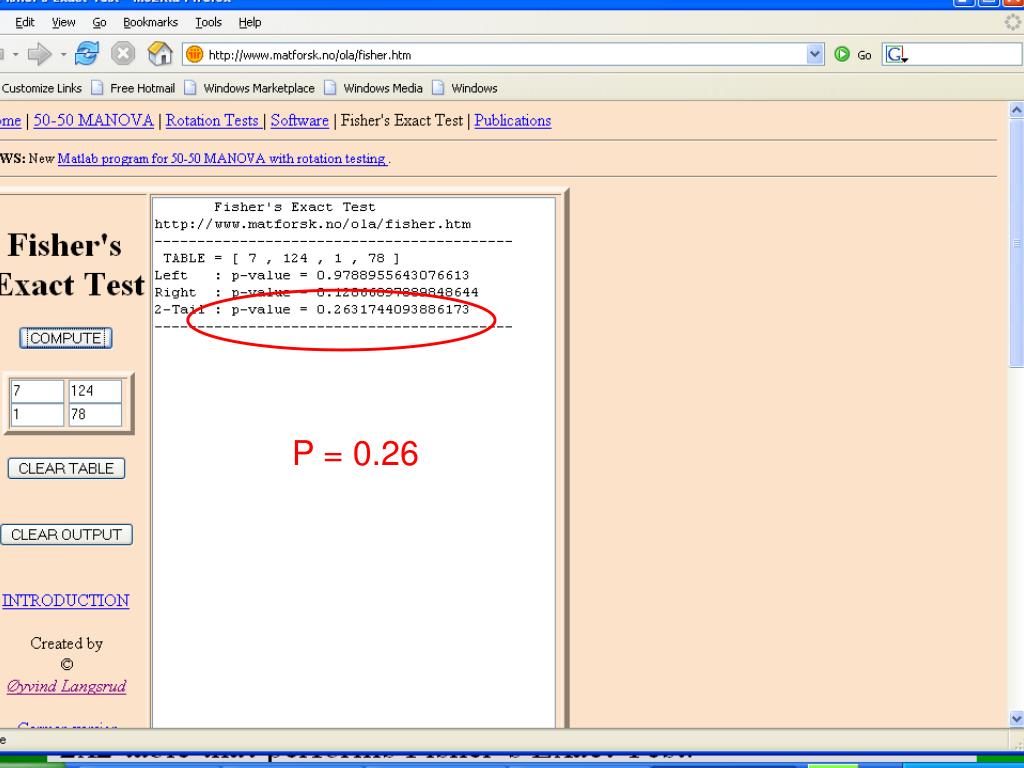Click the page scrollbar down arrow
Image resolution: width=1024 pixels, height=768 pixels.
pyautogui.click(x=1016, y=719)
